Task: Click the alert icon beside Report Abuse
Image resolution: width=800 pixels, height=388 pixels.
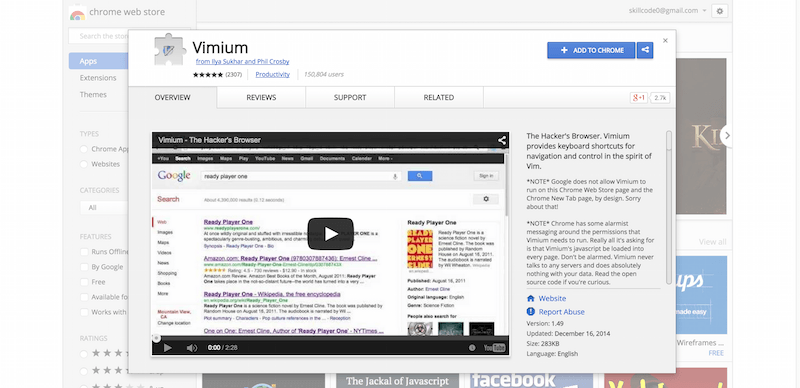Action: click(x=531, y=311)
